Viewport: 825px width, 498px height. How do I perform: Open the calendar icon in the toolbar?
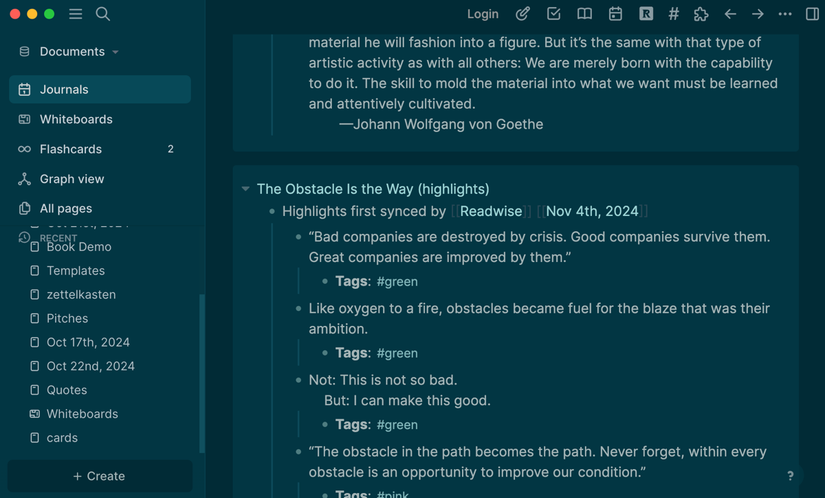pyautogui.click(x=615, y=14)
